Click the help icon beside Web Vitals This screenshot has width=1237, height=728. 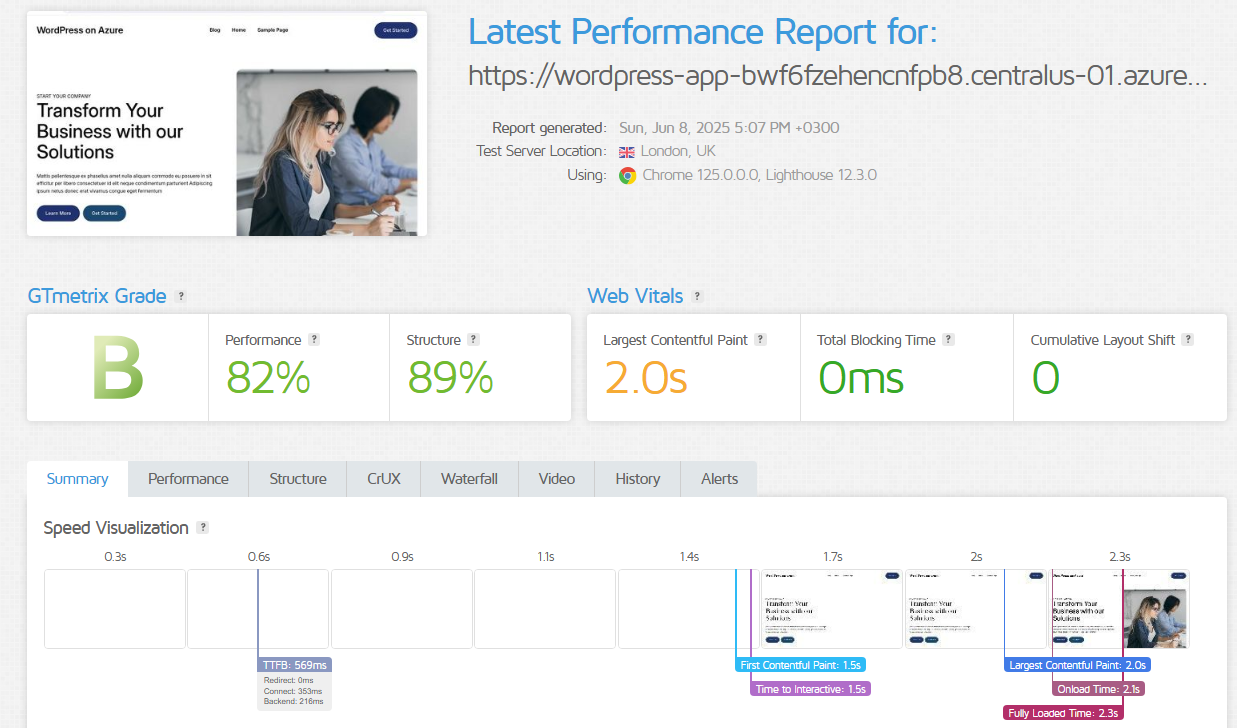click(697, 296)
